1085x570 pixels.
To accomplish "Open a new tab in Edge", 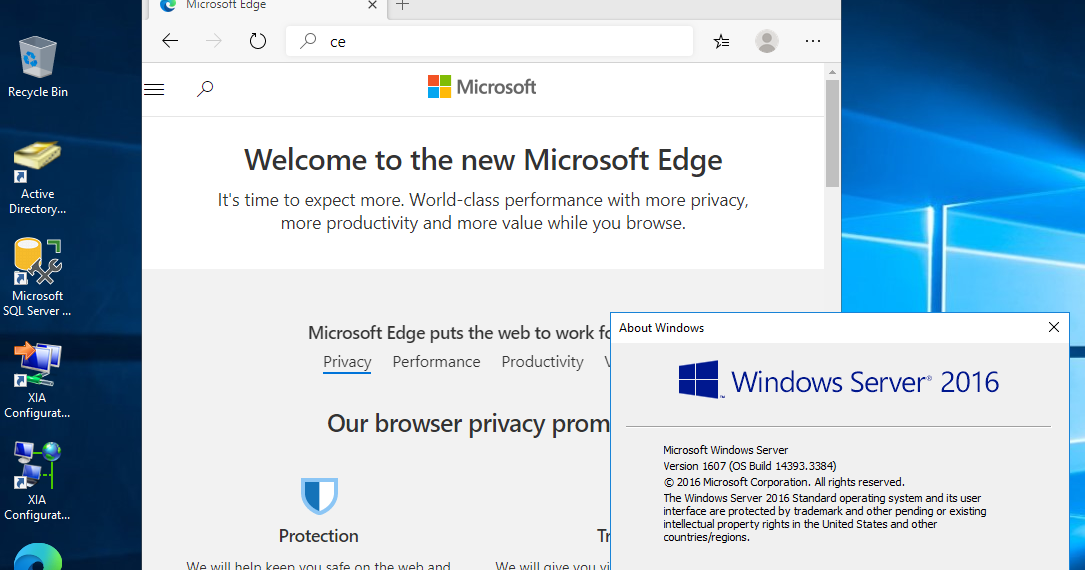I will (403, 6).
